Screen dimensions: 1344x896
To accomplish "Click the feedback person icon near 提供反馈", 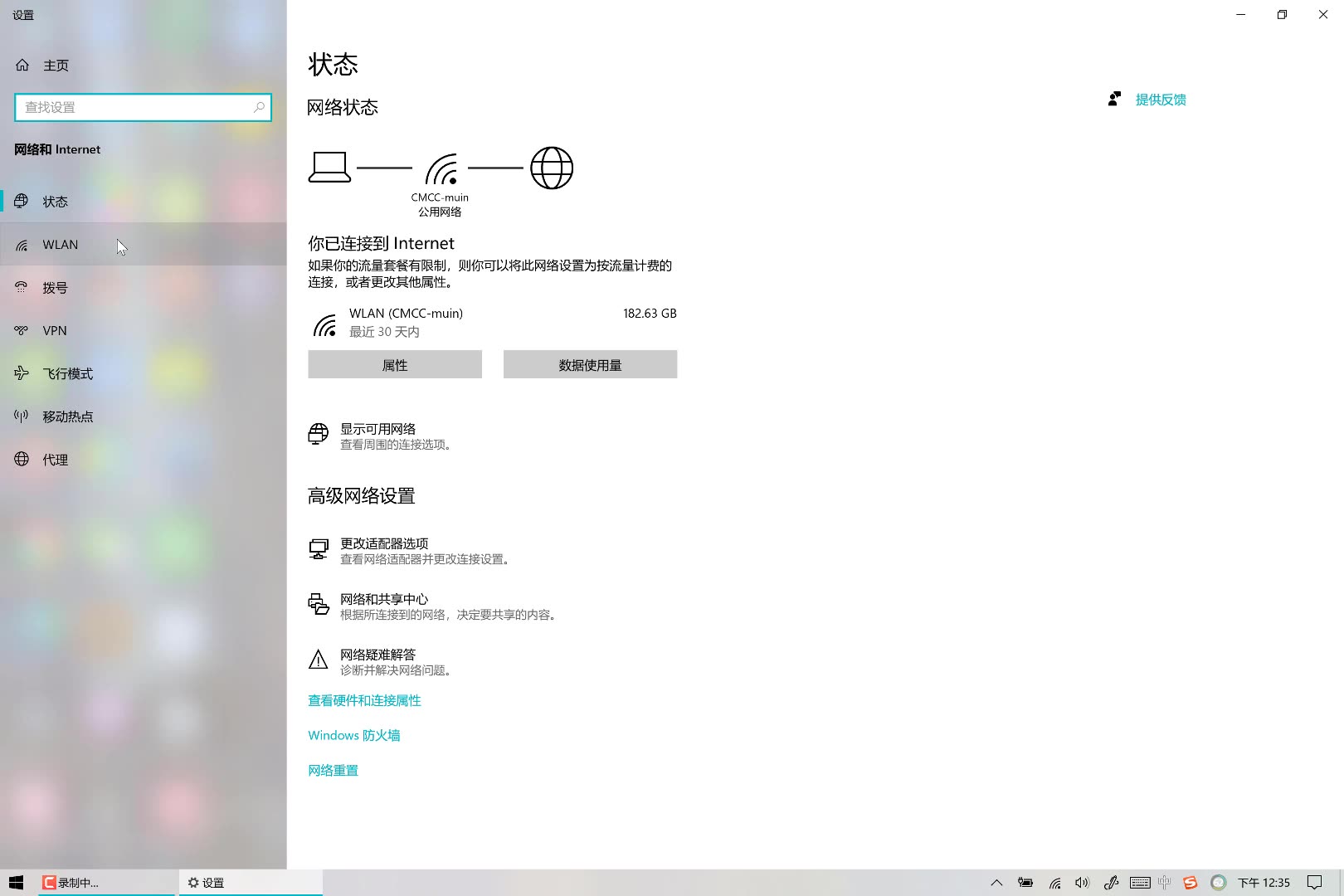I will 1114,99.
